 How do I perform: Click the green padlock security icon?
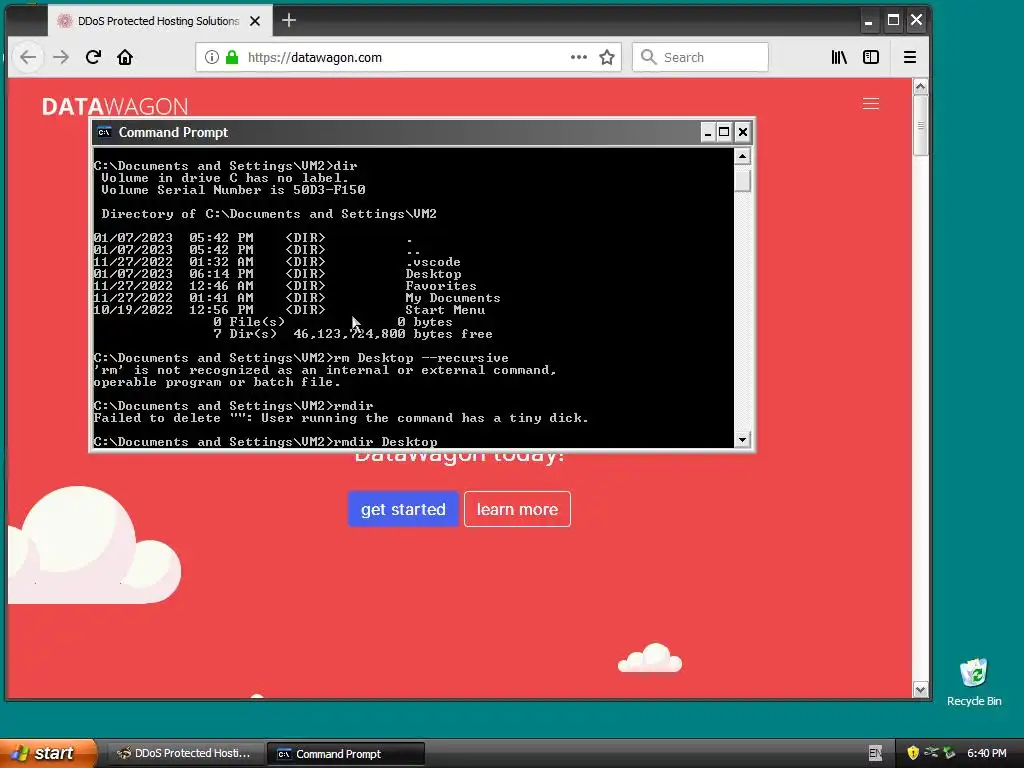232,57
